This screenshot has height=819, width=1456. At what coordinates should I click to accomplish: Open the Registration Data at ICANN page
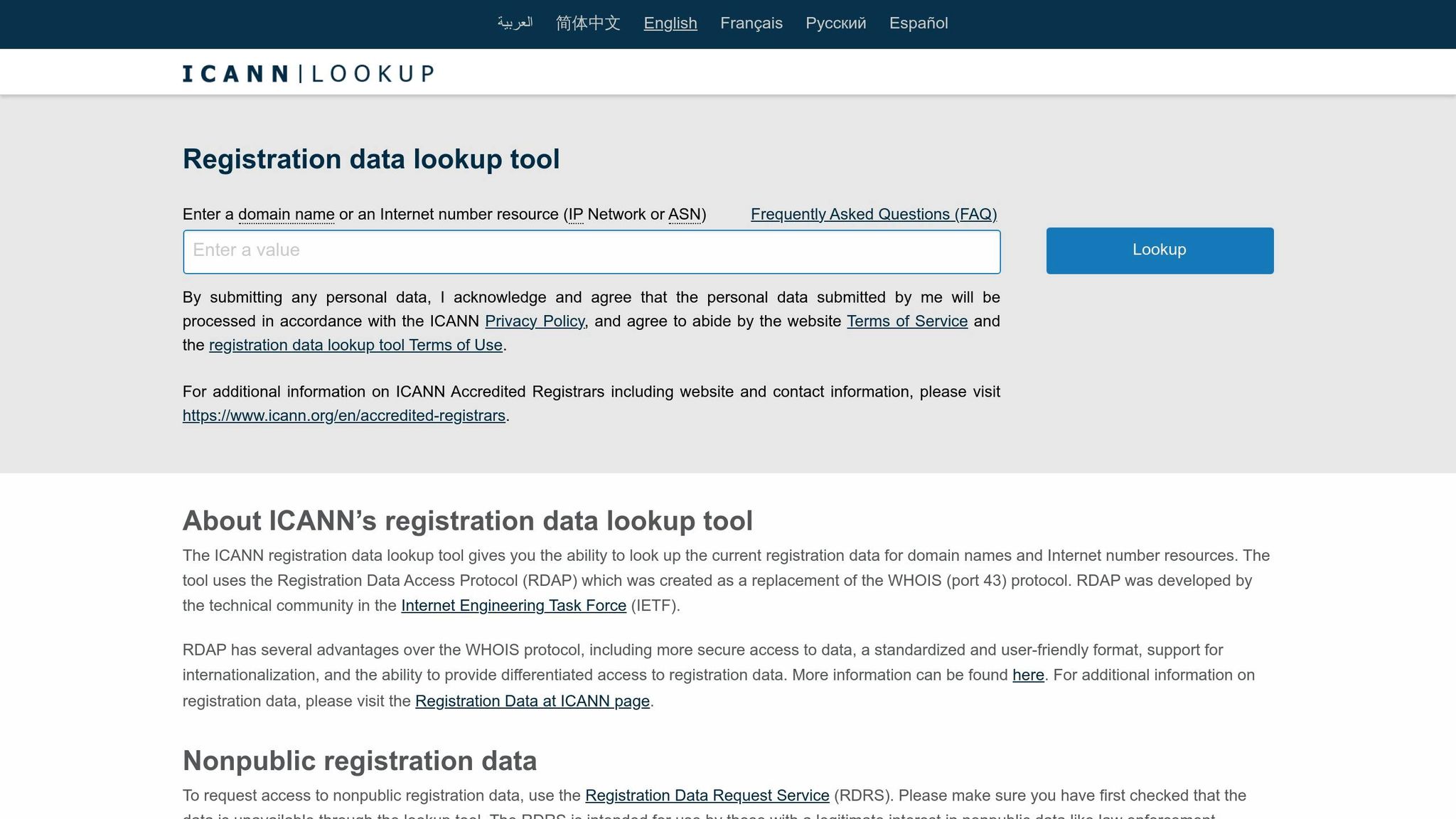point(532,700)
